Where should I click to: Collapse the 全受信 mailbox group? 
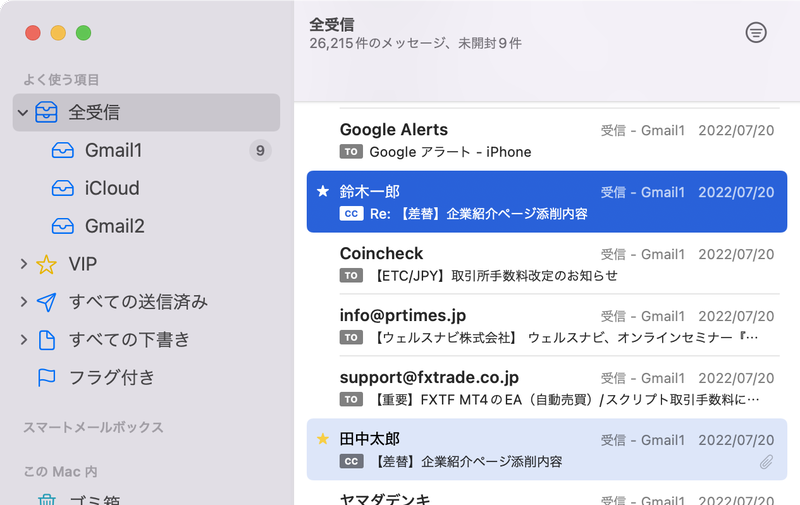(x=22, y=112)
